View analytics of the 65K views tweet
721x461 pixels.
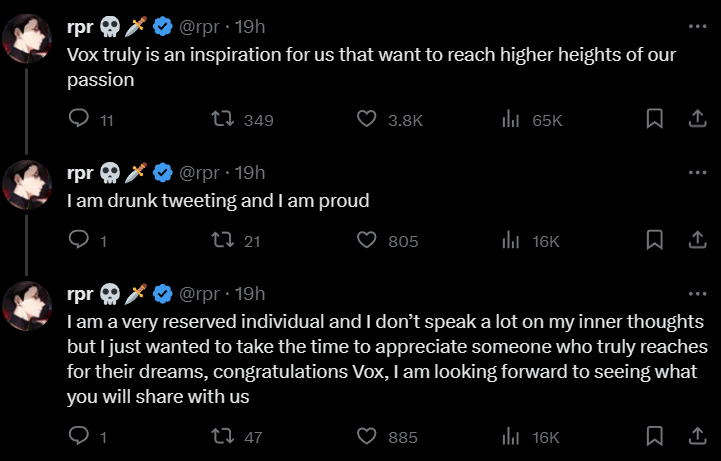(511, 120)
